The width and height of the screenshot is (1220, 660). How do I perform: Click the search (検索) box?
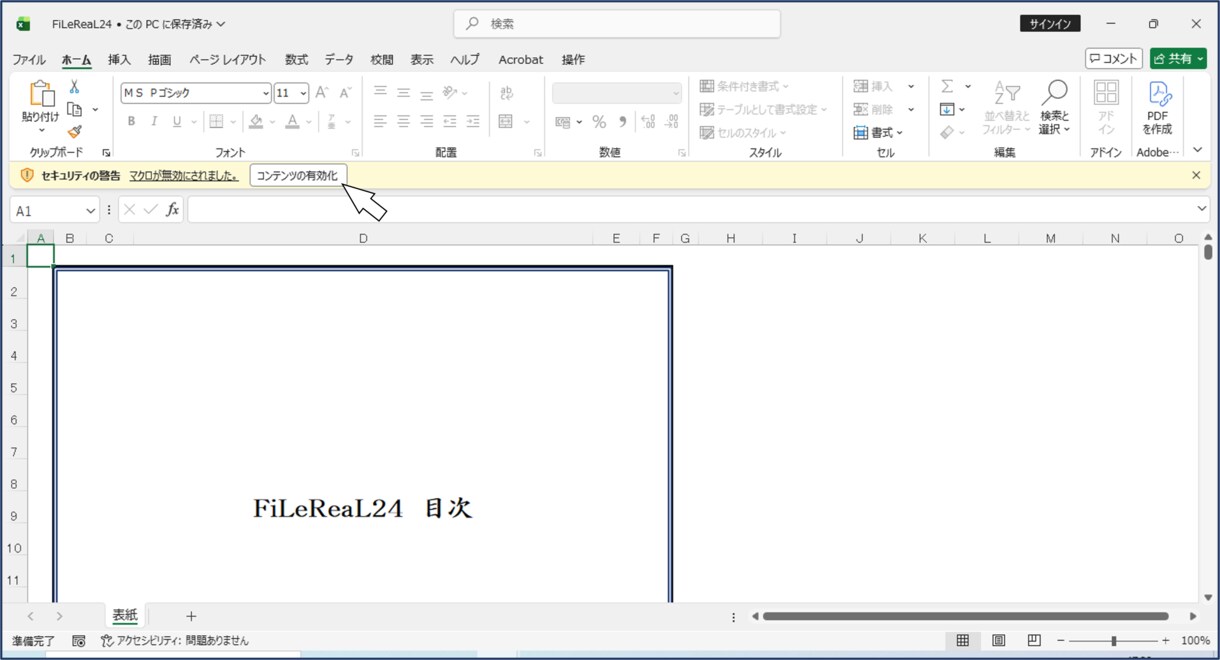tap(617, 23)
